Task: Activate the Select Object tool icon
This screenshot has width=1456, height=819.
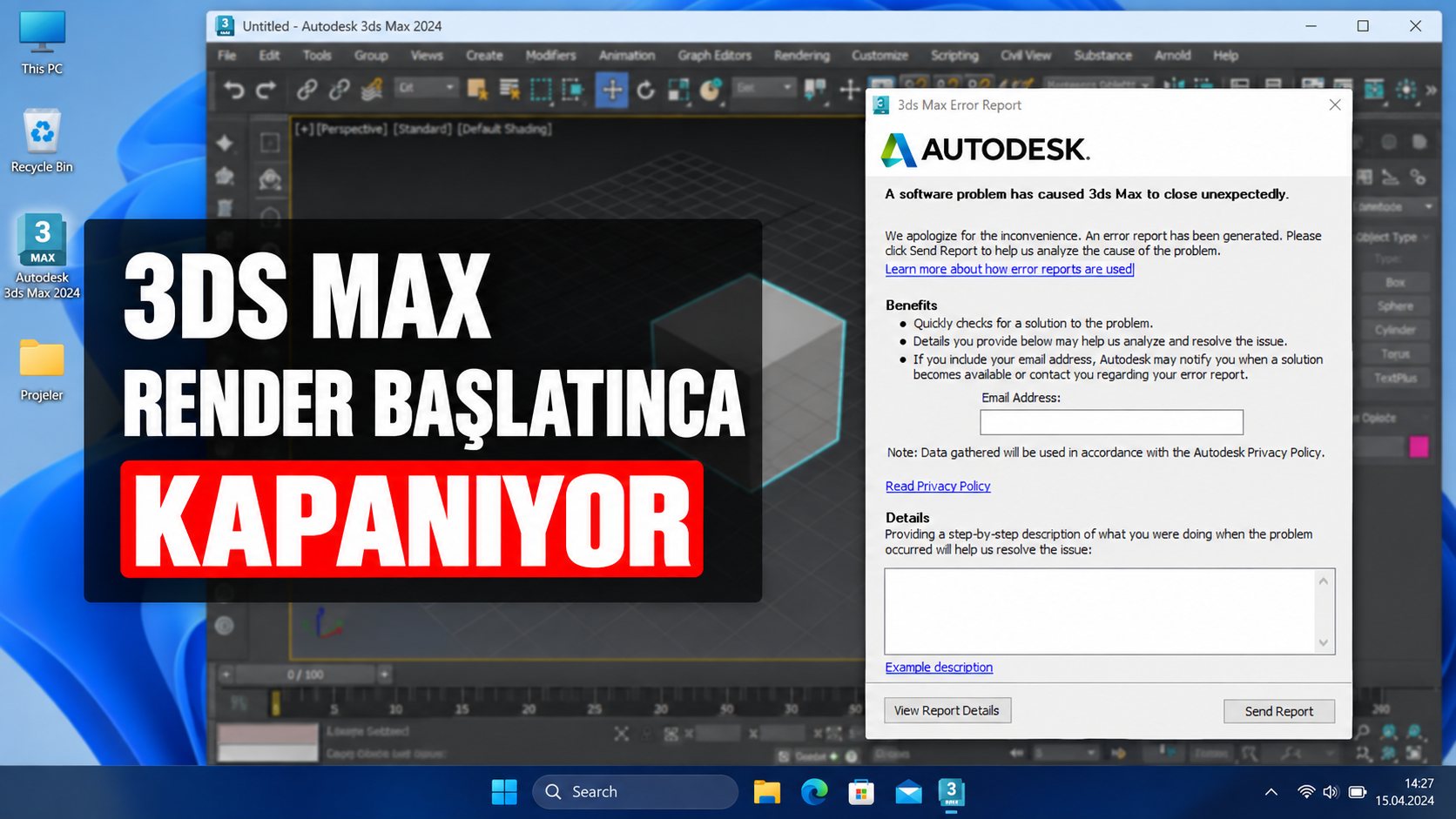Action: 476,89
